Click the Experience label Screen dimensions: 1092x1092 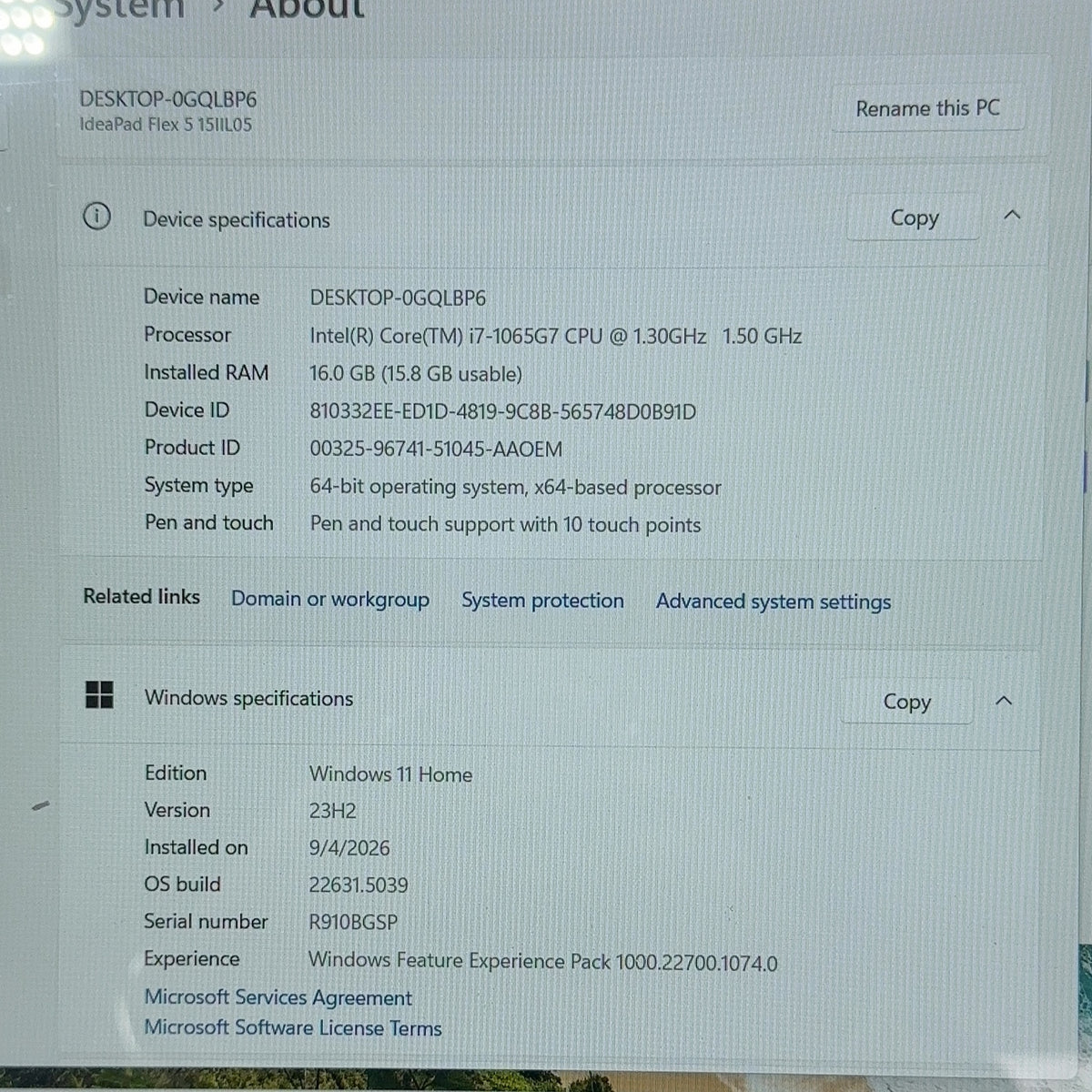click(x=192, y=958)
